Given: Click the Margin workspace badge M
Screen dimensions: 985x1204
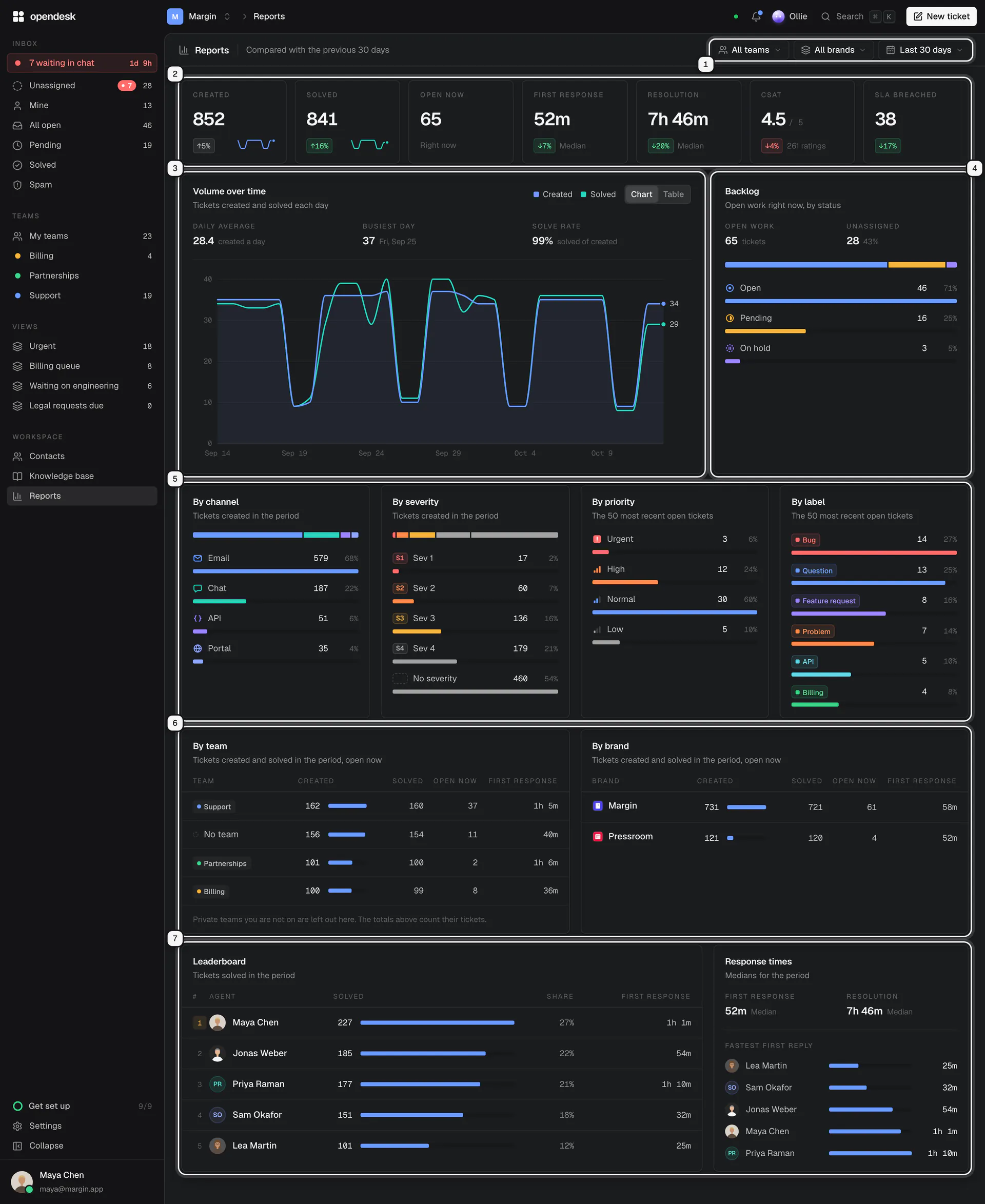Looking at the screenshot, I should coord(175,16).
